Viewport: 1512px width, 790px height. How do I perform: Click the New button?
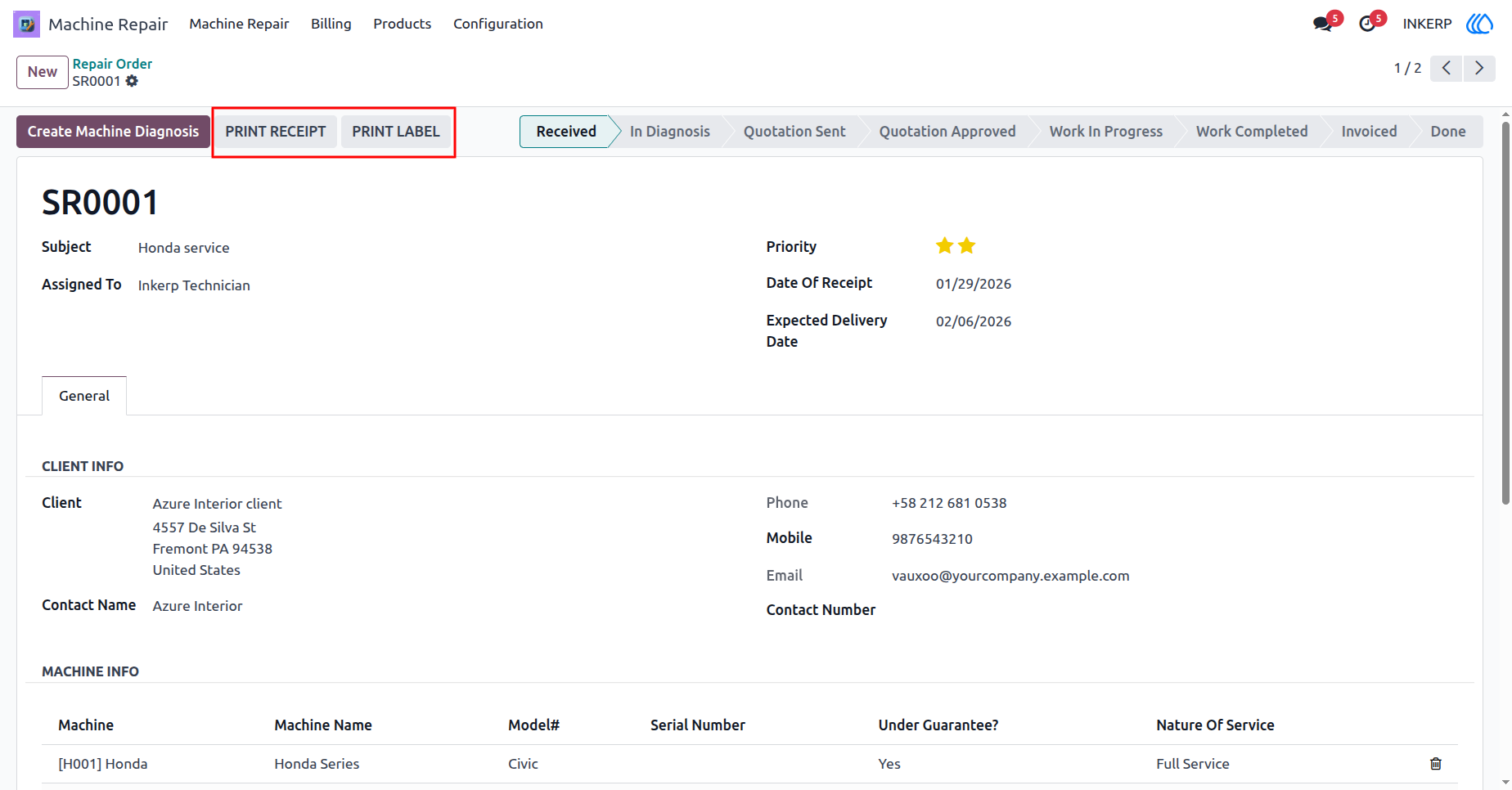click(x=43, y=72)
